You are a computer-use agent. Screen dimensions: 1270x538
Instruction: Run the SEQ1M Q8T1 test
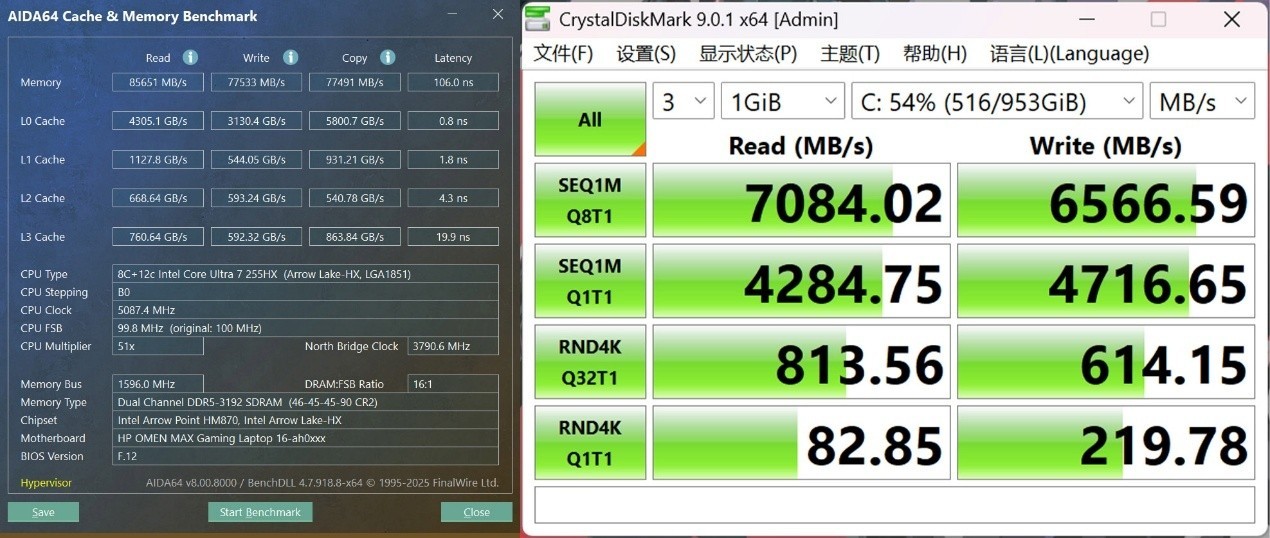pyautogui.click(x=590, y=200)
